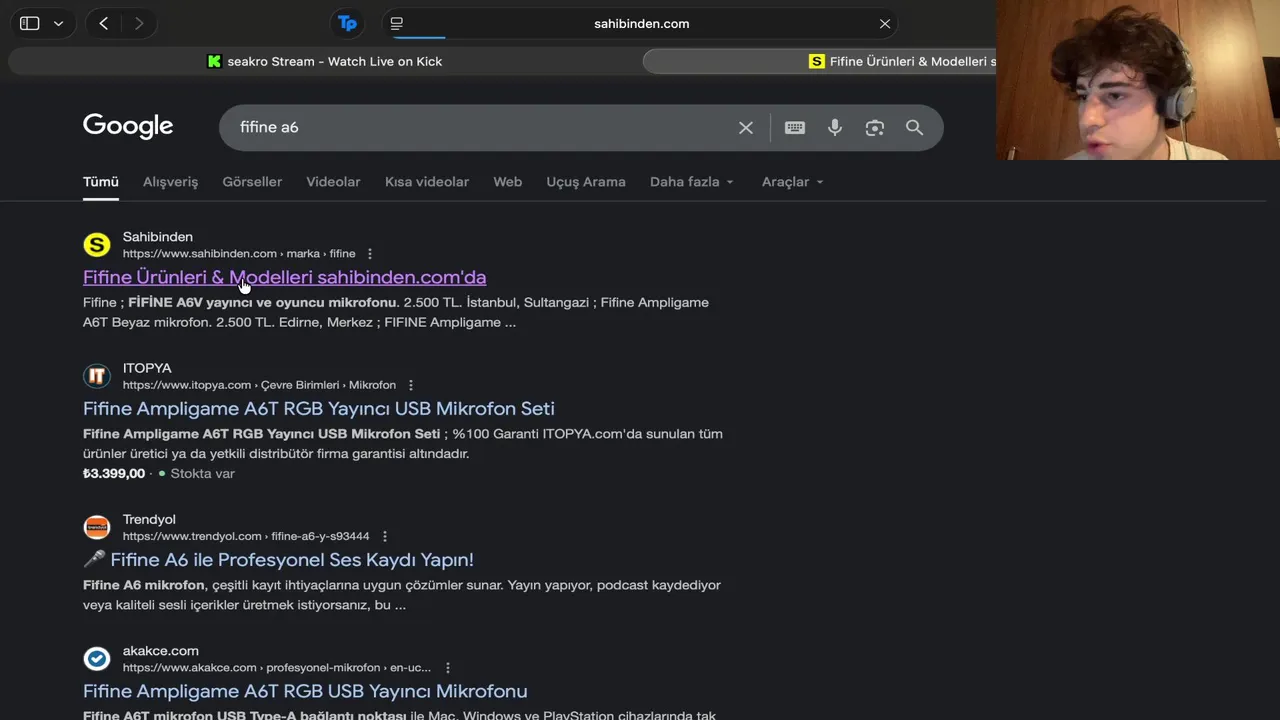Click the Google logo

click(x=128, y=126)
